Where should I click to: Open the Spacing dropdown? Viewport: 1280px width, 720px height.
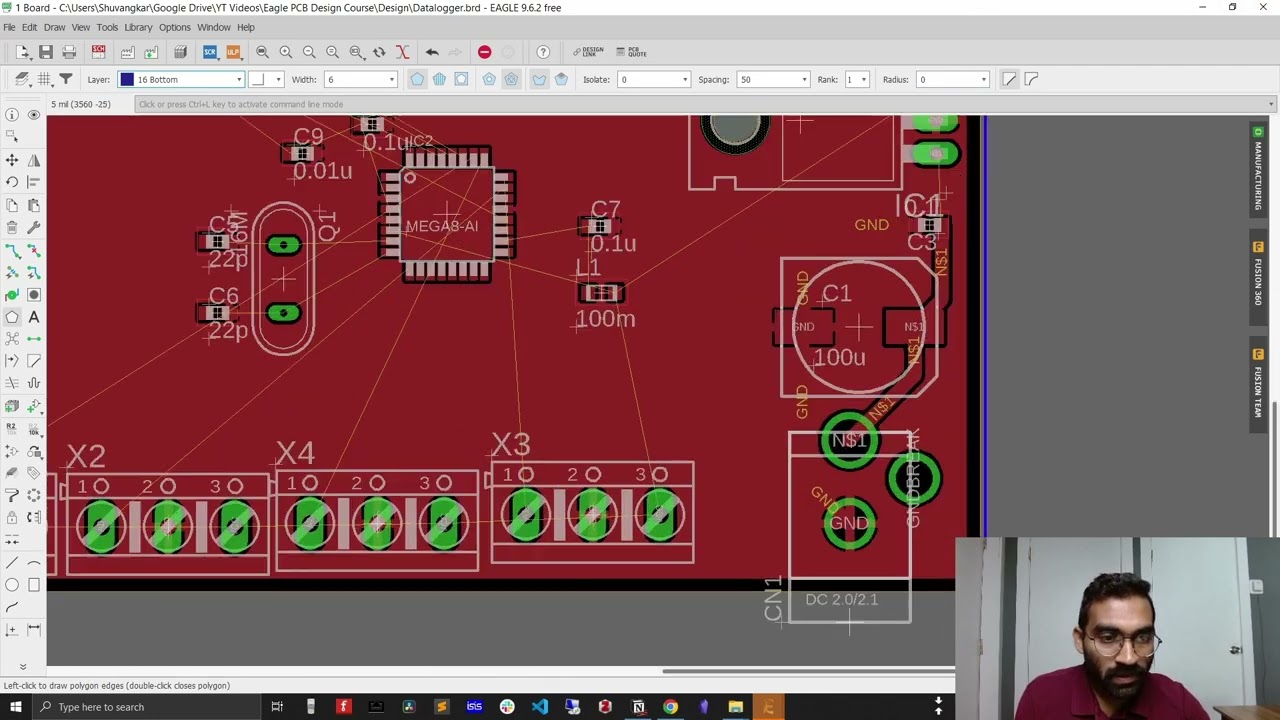[x=773, y=79]
